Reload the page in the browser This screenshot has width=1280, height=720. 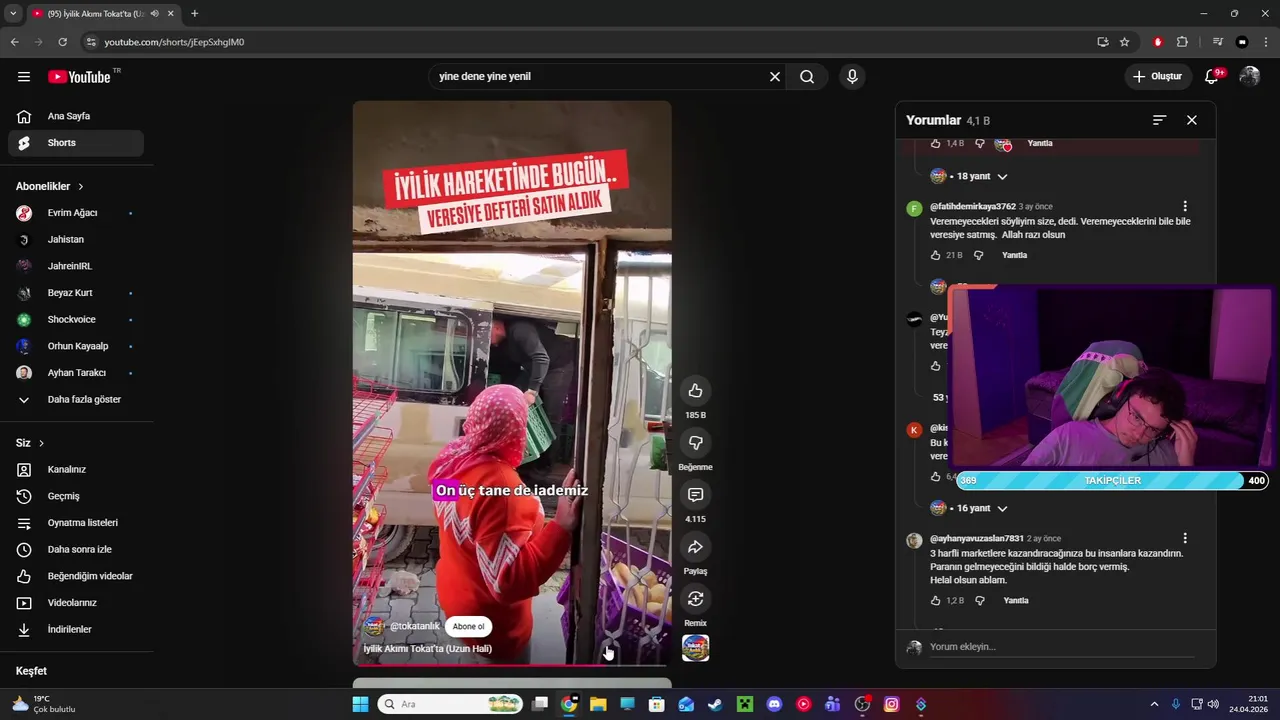point(62,42)
